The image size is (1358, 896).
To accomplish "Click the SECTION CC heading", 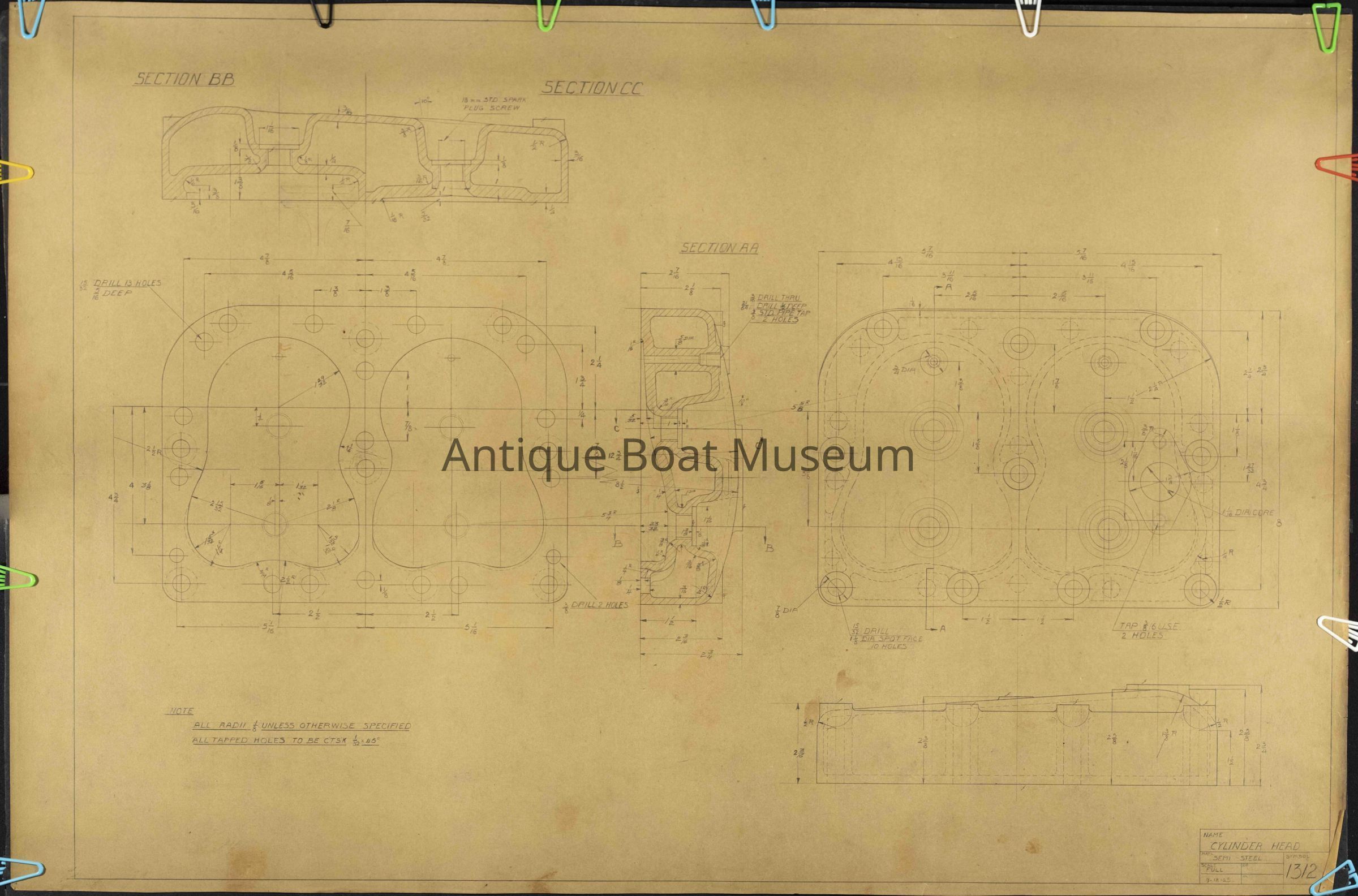I will pyautogui.click(x=591, y=88).
